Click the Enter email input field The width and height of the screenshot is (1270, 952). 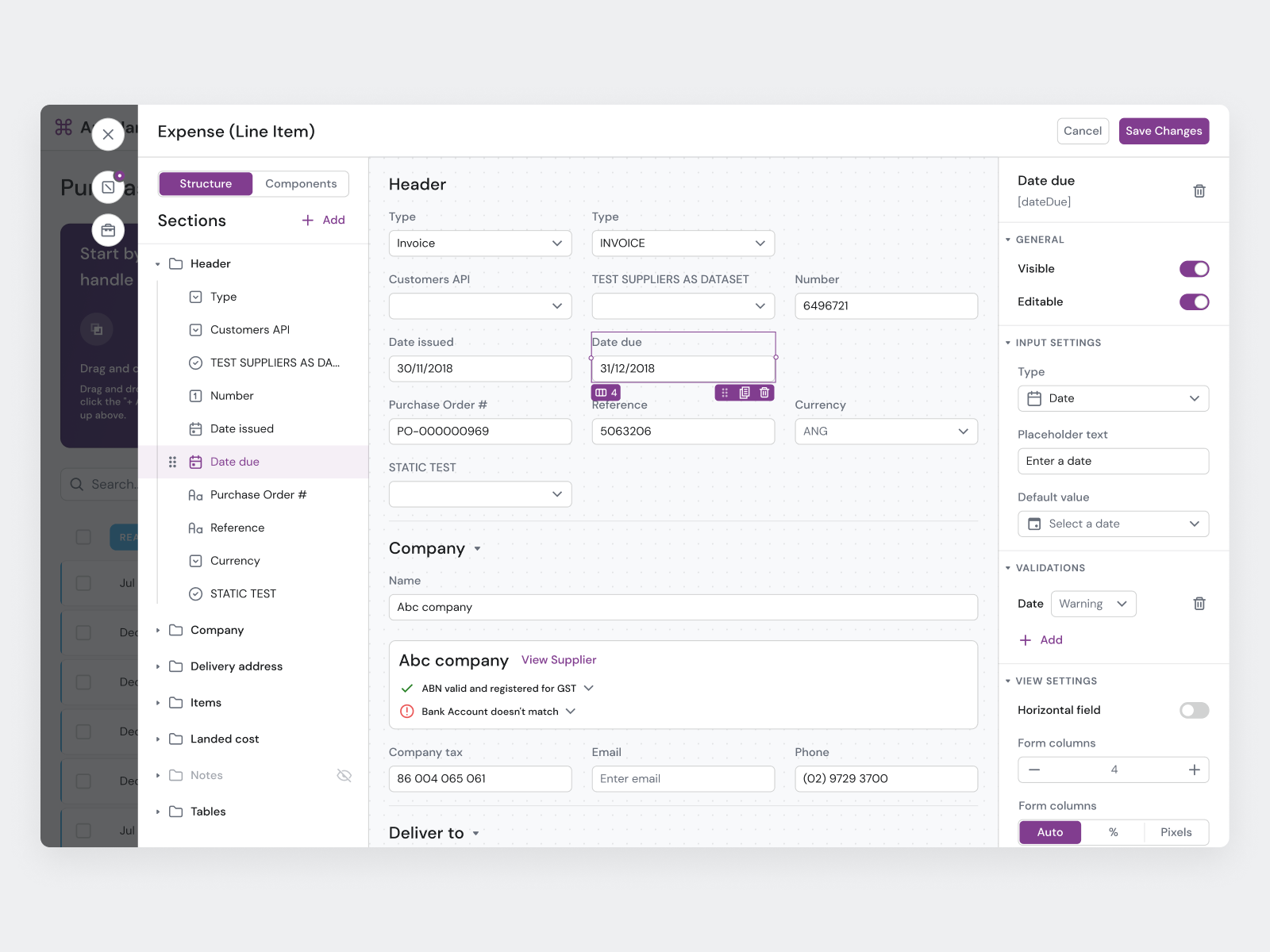683,779
